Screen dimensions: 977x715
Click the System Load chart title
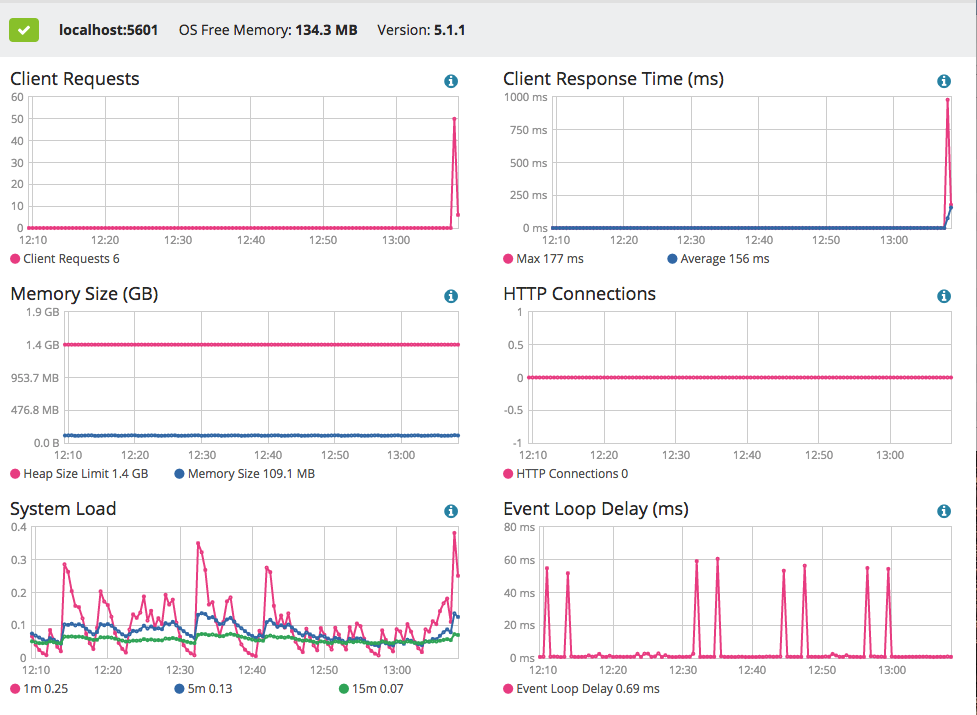[x=63, y=509]
